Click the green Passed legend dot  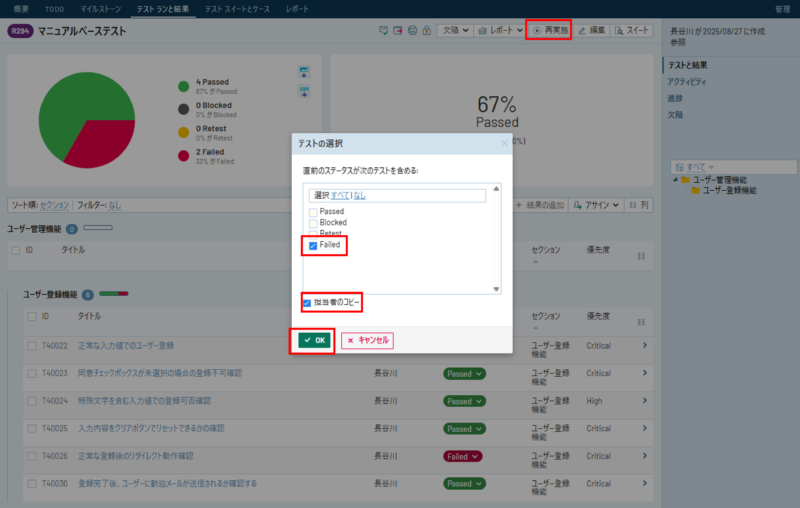click(x=184, y=87)
